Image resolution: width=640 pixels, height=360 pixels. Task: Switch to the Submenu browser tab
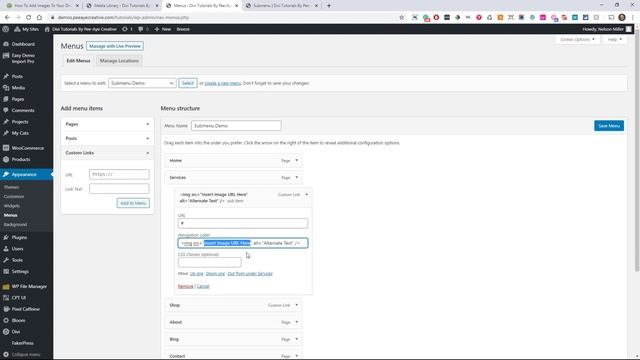(x=281, y=6)
